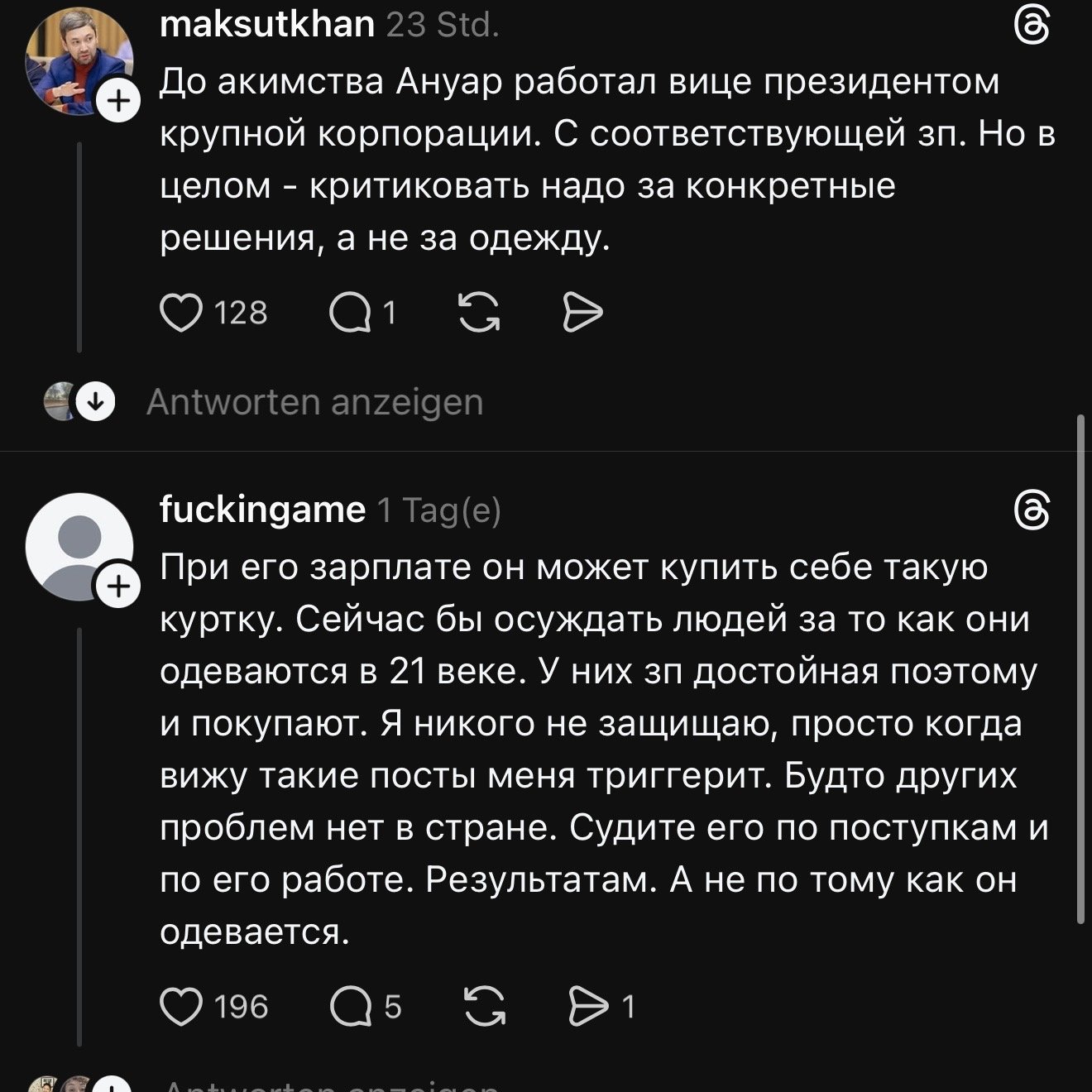Open fuckingame's profile via username

click(262, 510)
